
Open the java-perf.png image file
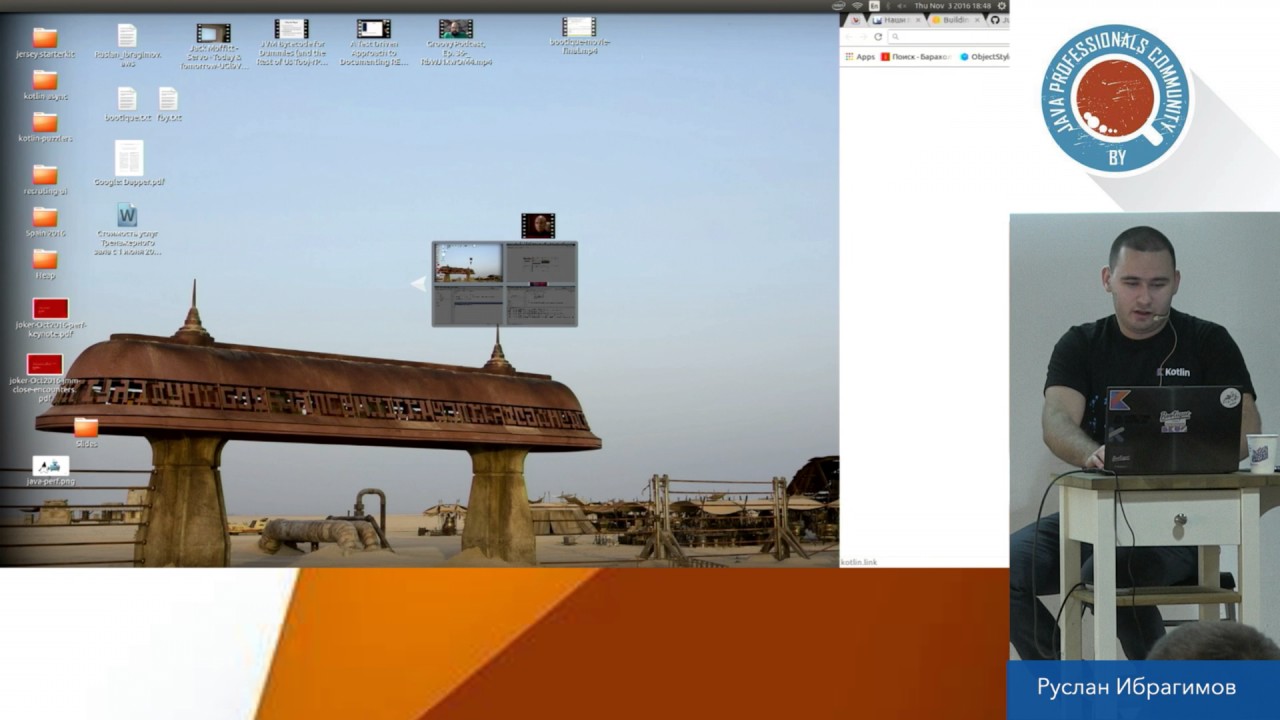click(51, 465)
